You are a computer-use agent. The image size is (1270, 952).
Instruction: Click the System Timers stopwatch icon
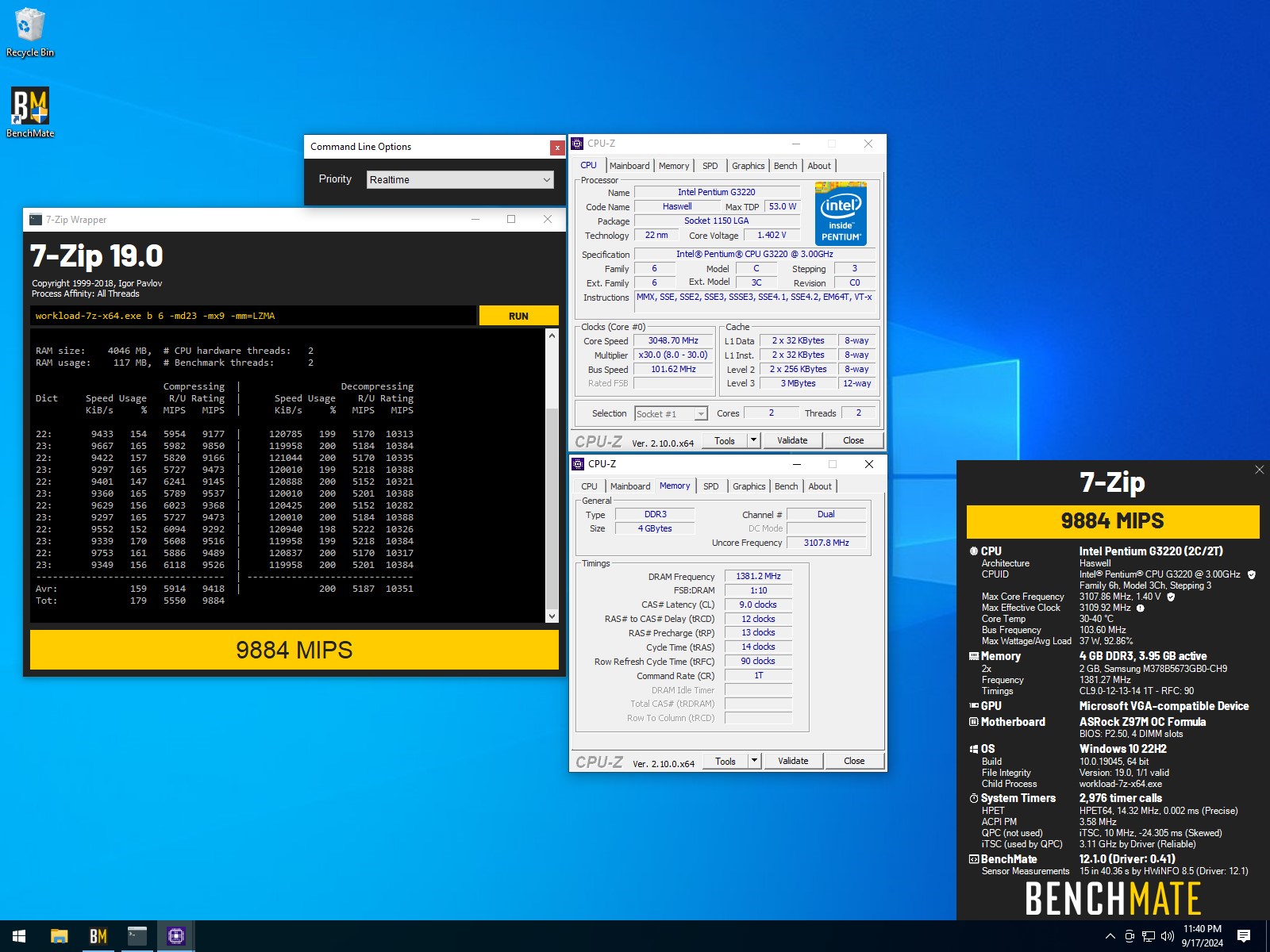973,798
